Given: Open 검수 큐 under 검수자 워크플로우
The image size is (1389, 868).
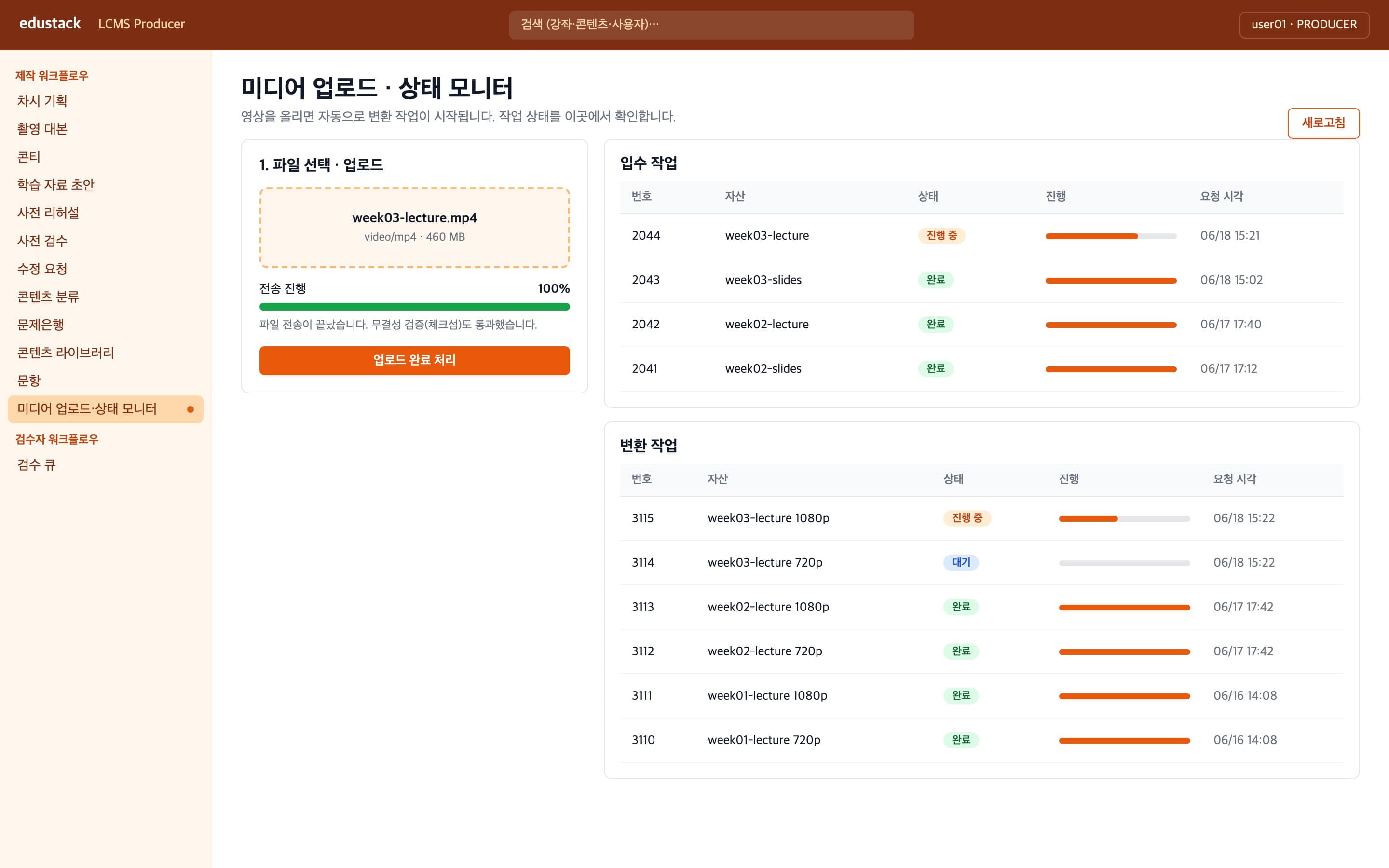Looking at the screenshot, I should click(106, 464).
